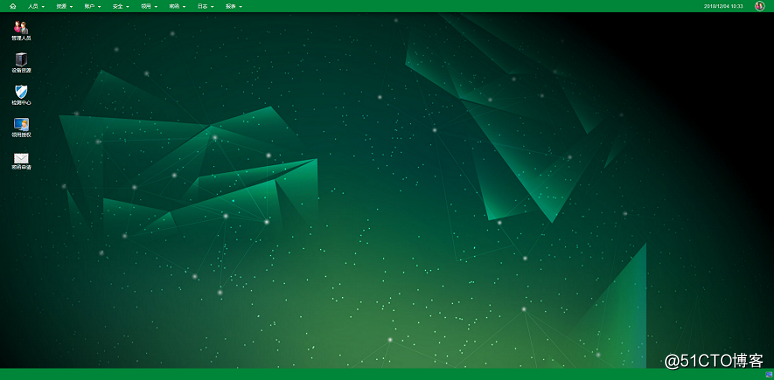Click the user avatar in top-right corner
This screenshot has height=380, width=774.
[x=760, y=6]
